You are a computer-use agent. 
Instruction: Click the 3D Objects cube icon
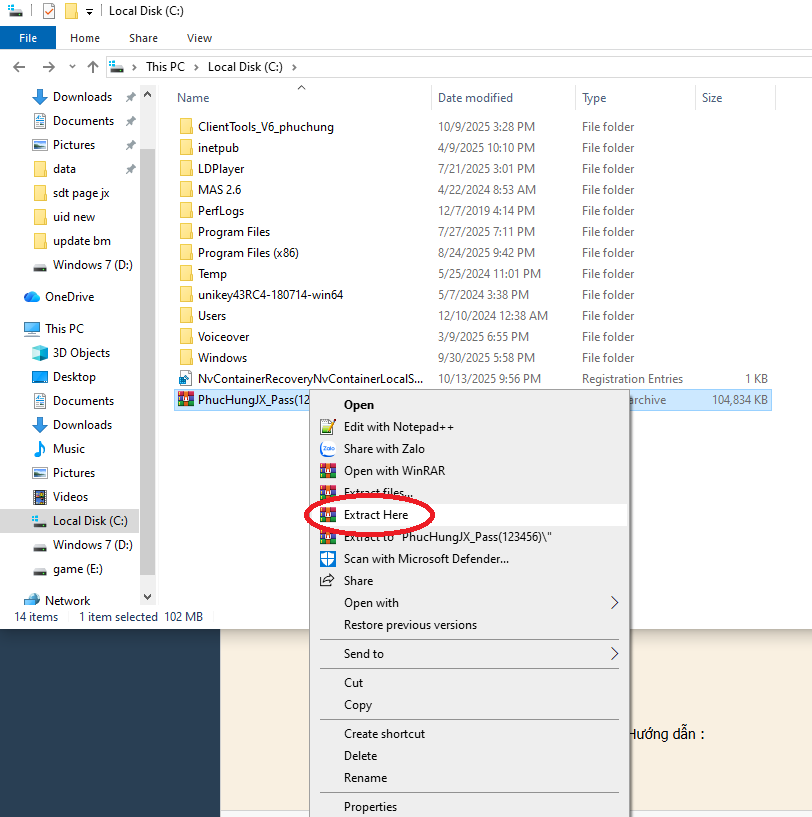(40, 353)
